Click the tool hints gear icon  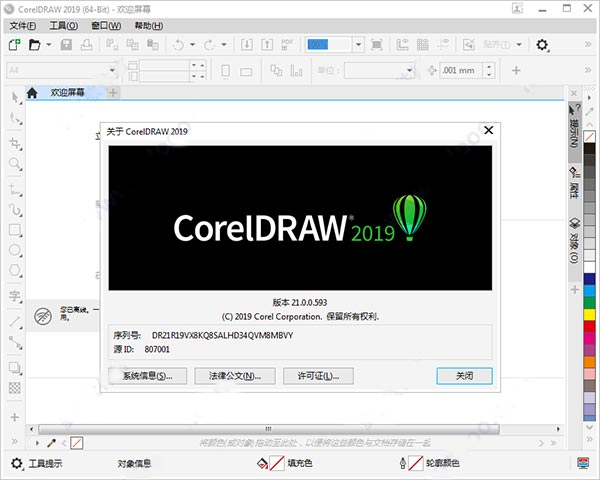click(16, 463)
